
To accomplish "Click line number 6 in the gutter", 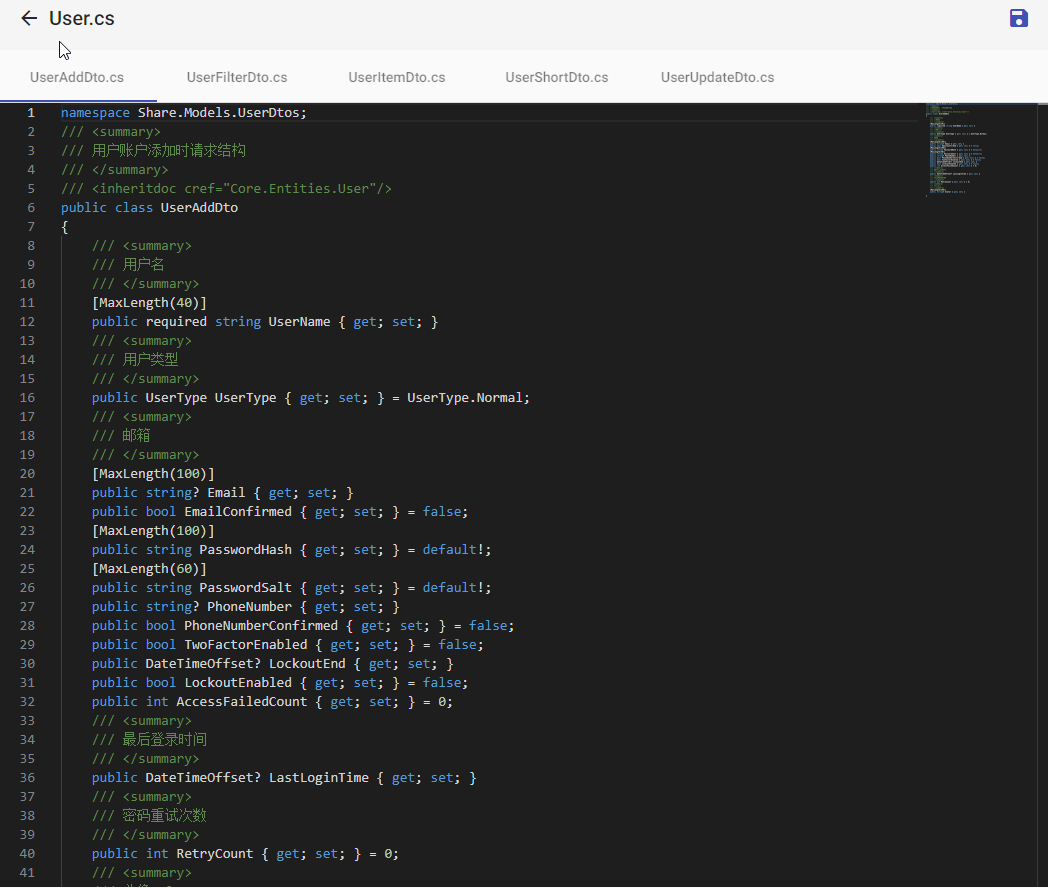I will point(31,208).
